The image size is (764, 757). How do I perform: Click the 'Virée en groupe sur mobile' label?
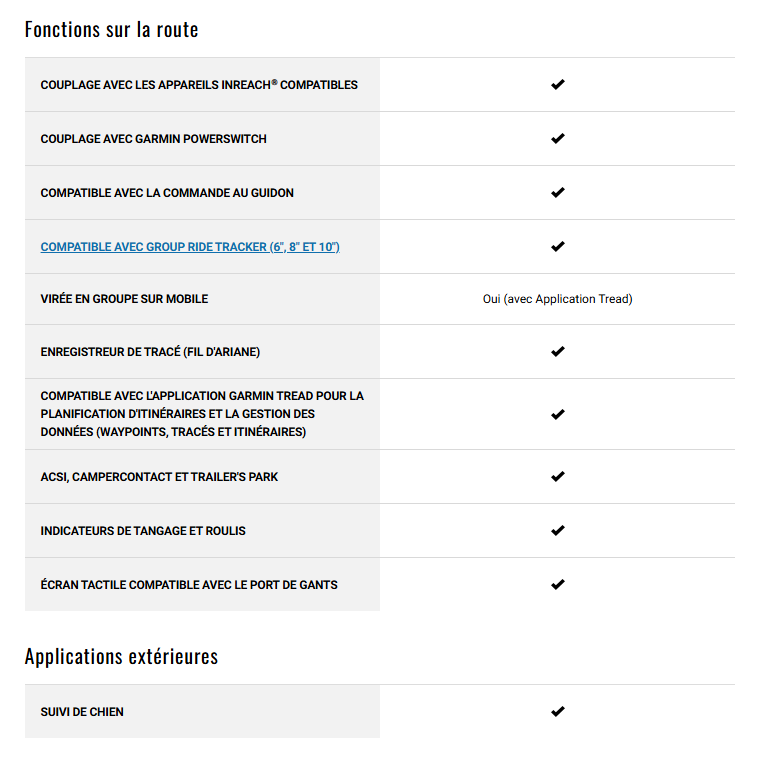point(124,299)
